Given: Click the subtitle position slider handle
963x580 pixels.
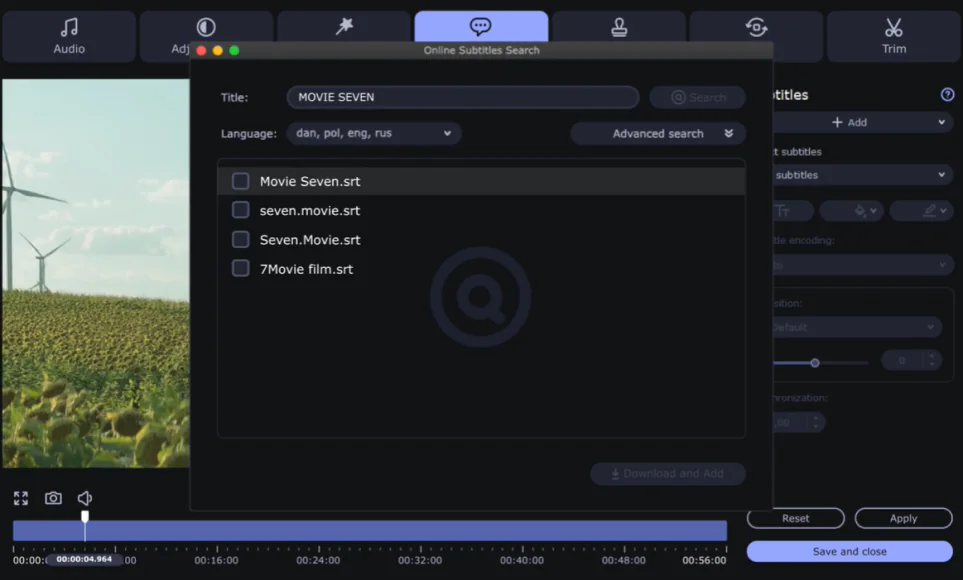Looking at the screenshot, I should coord(815,363).
